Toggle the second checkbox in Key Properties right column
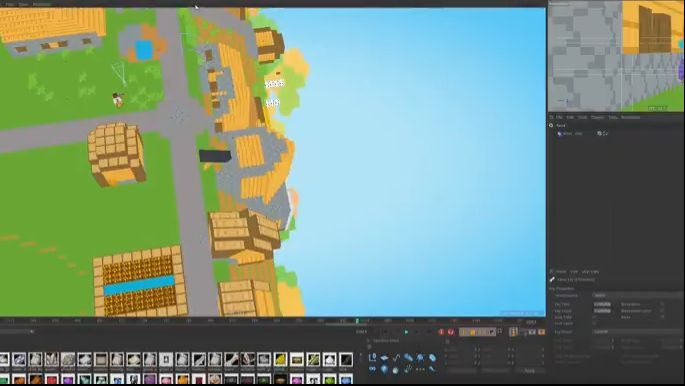 click(x=662, y=310)
